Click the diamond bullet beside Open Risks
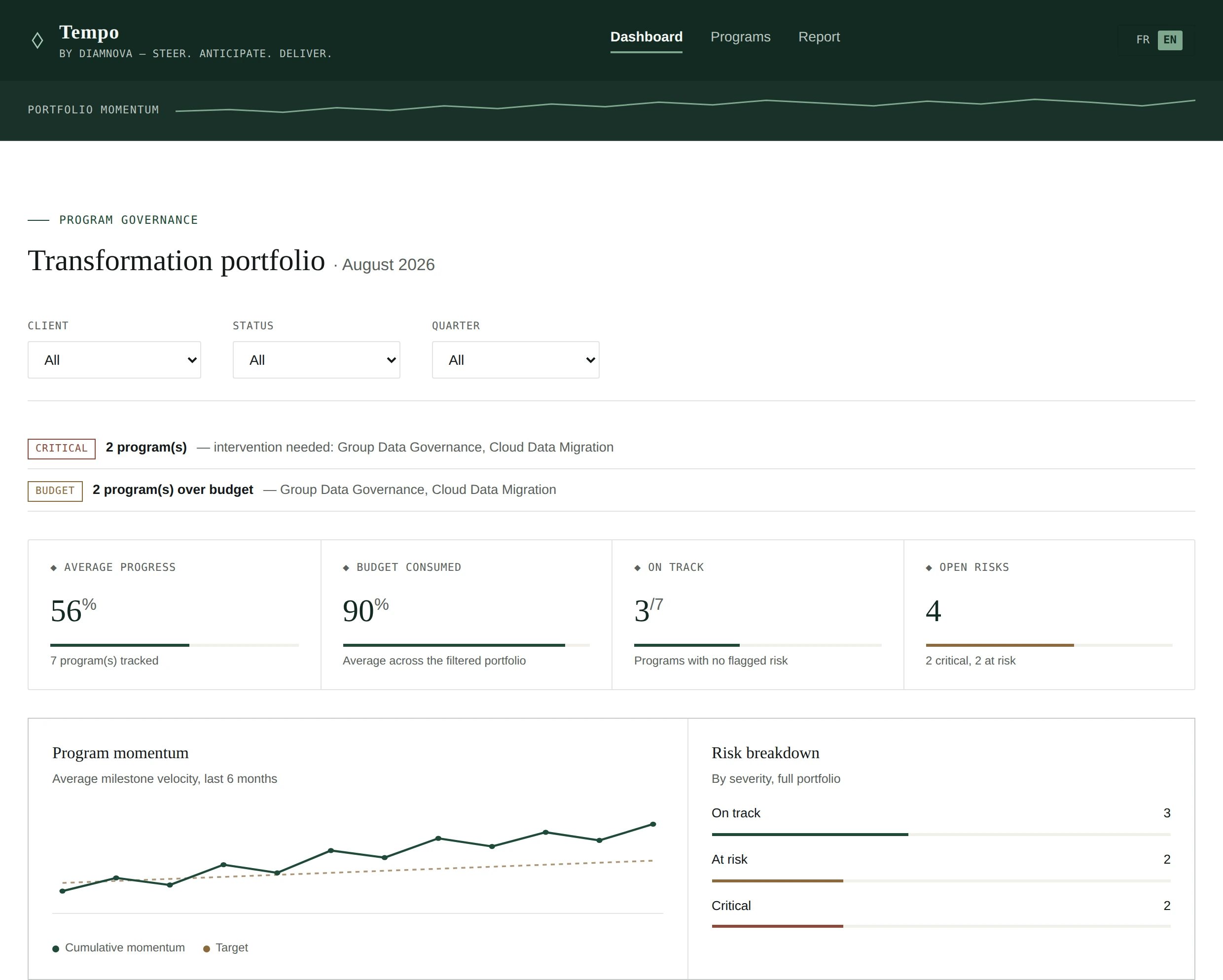The height and width of the screenshot is (980, 1223). click(929, 568)
